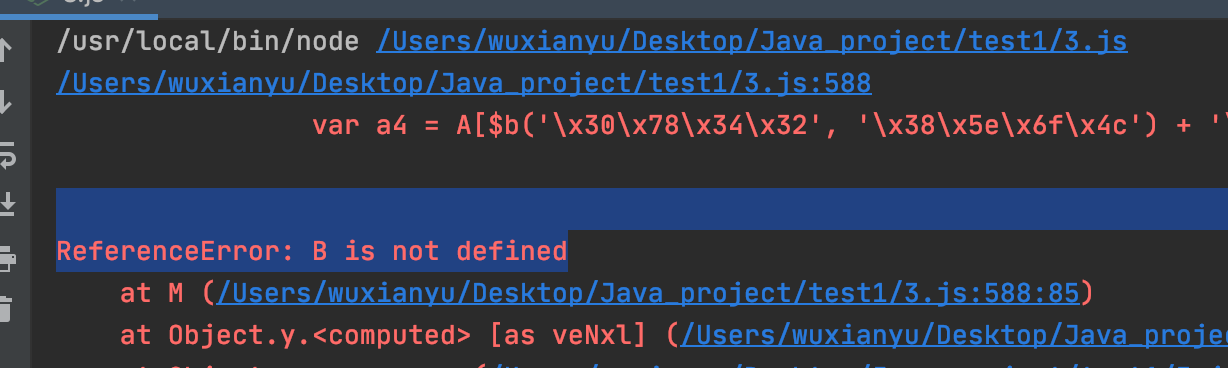Click the ReferenceError: B is not defined message

point(312,251)
